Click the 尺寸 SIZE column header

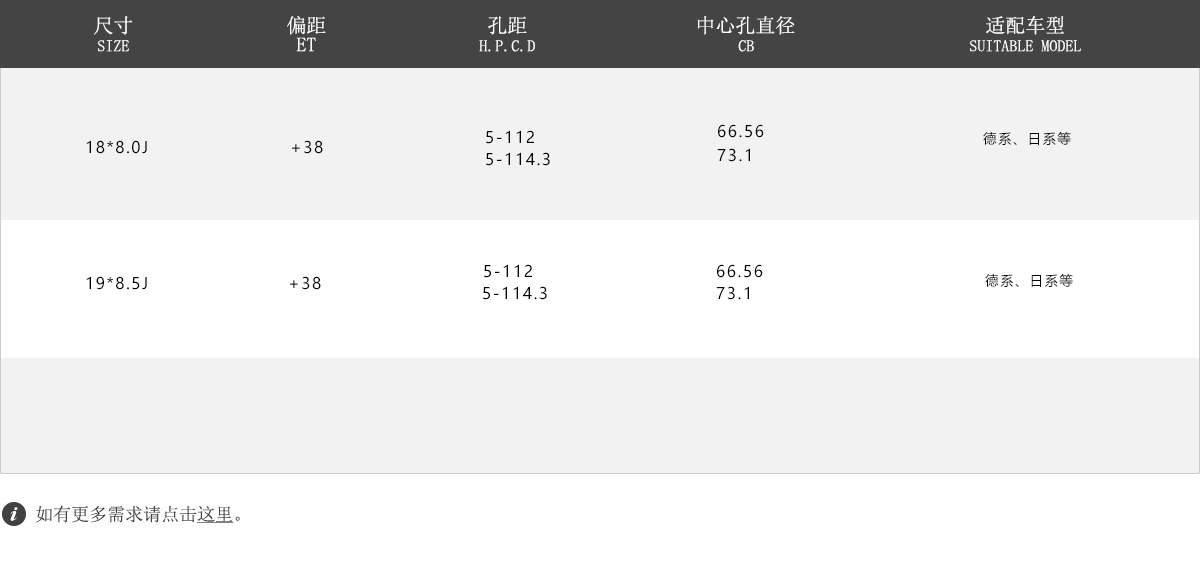click(x=113, y=34)
